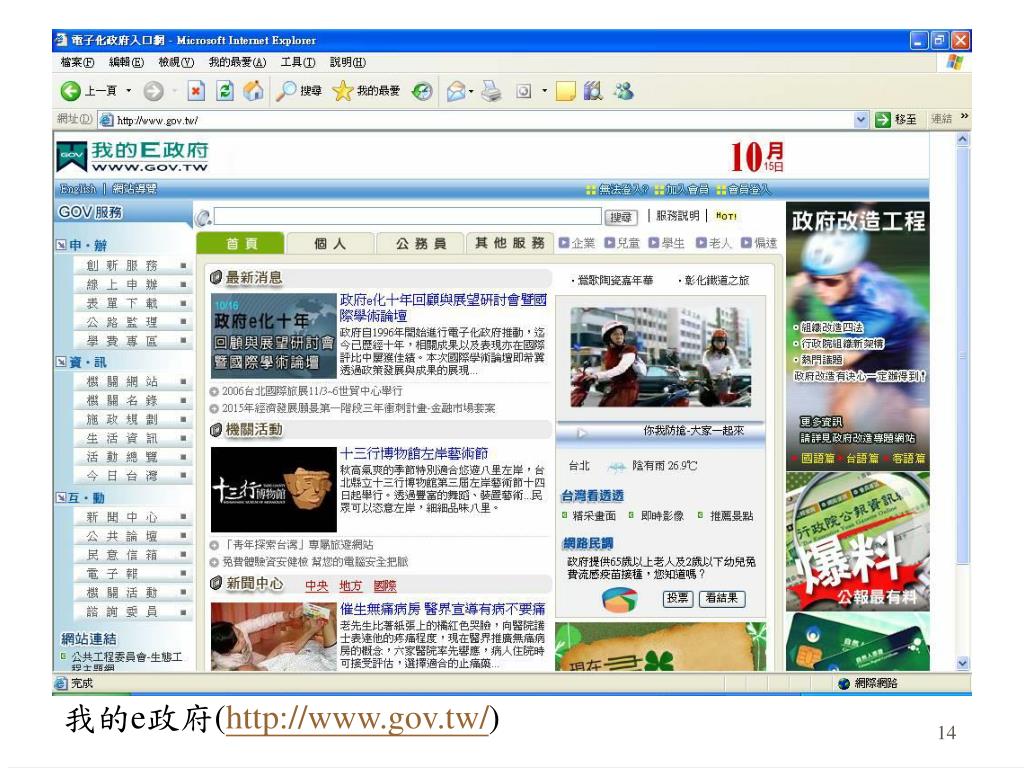Click the 十三行博物館 thumbnail image
Screen dimensions: 1024x768
(x=274, y=489)
